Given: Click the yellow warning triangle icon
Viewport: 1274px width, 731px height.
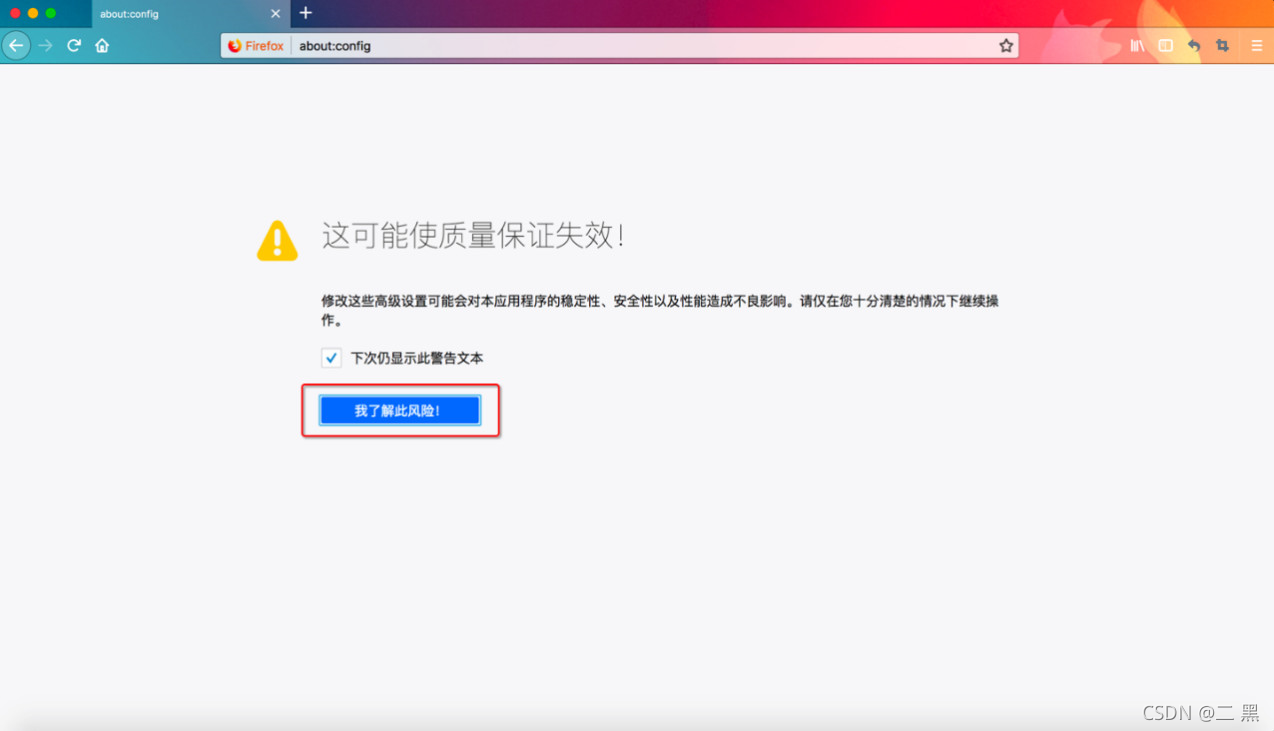Looking at the screenshot, I should (x=277, y=241).
